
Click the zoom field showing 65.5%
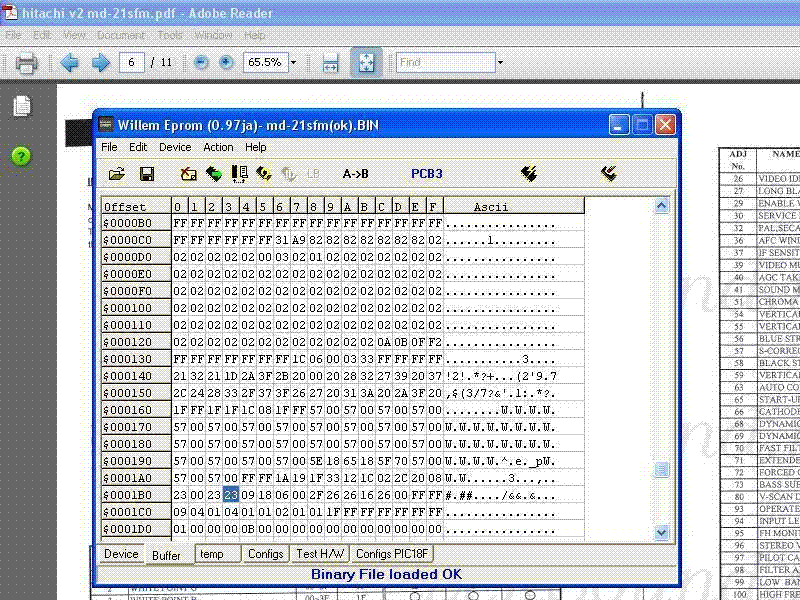click(265, 63)
